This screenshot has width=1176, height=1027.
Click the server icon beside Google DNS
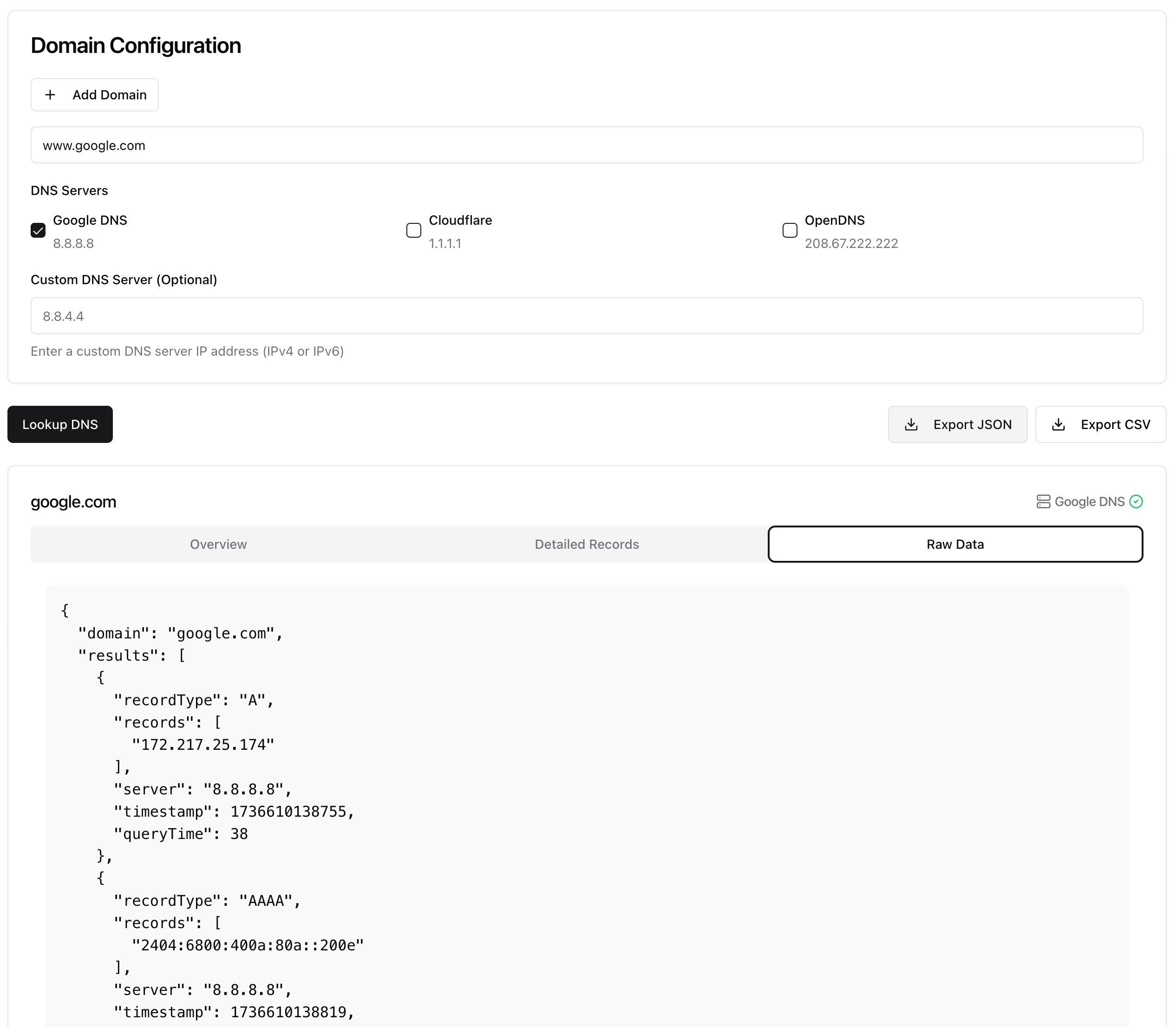[x=1044, y=502]
